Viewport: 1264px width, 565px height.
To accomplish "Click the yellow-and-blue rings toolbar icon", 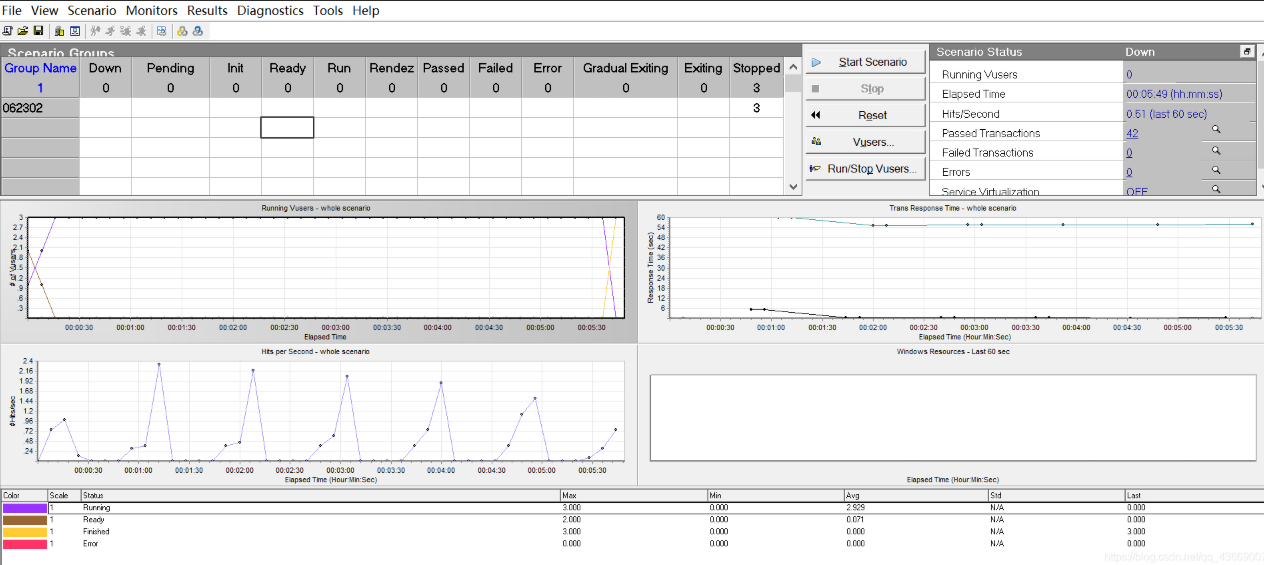I will point(182,31).
